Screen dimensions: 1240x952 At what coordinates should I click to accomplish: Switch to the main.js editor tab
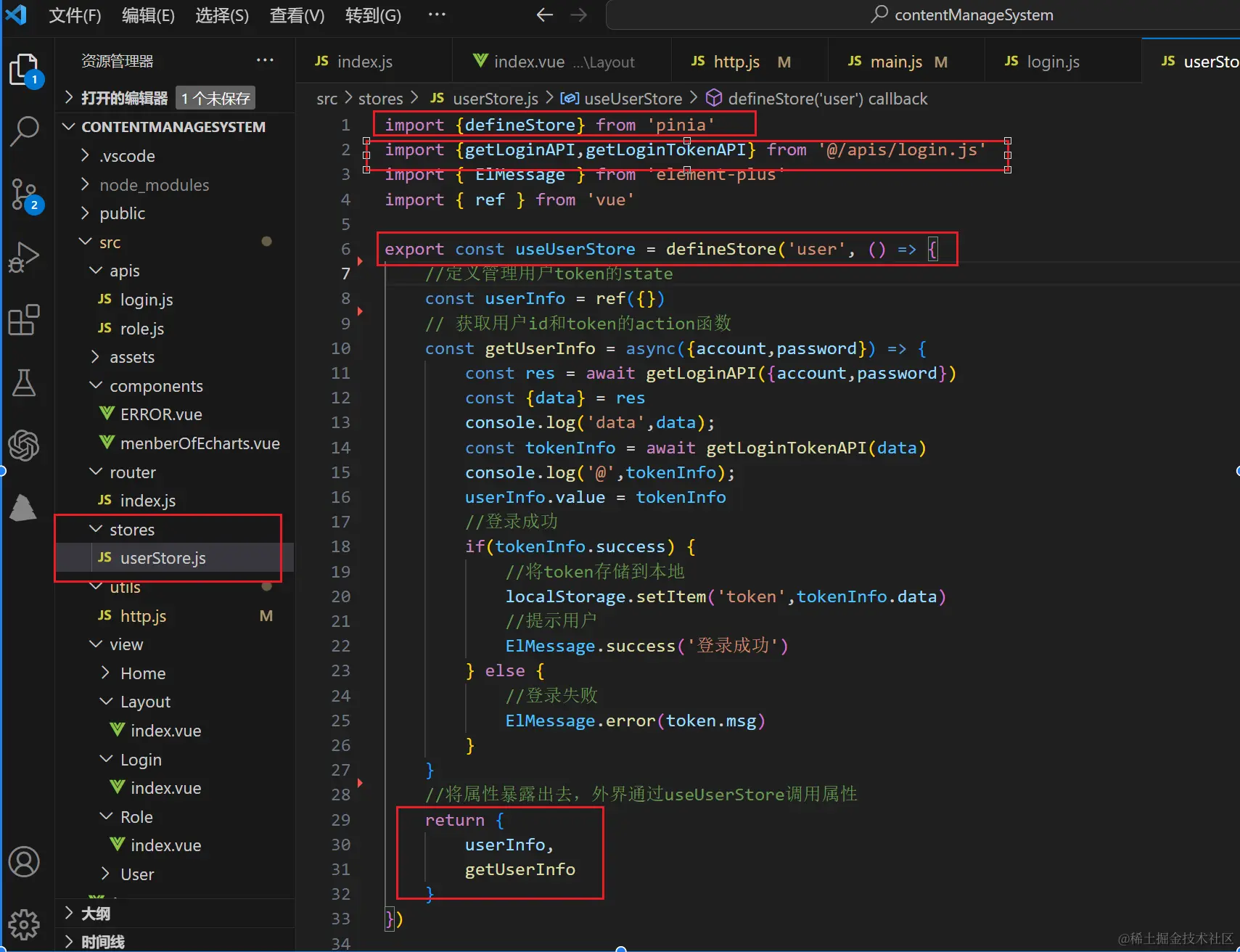[x=906, y=62]
